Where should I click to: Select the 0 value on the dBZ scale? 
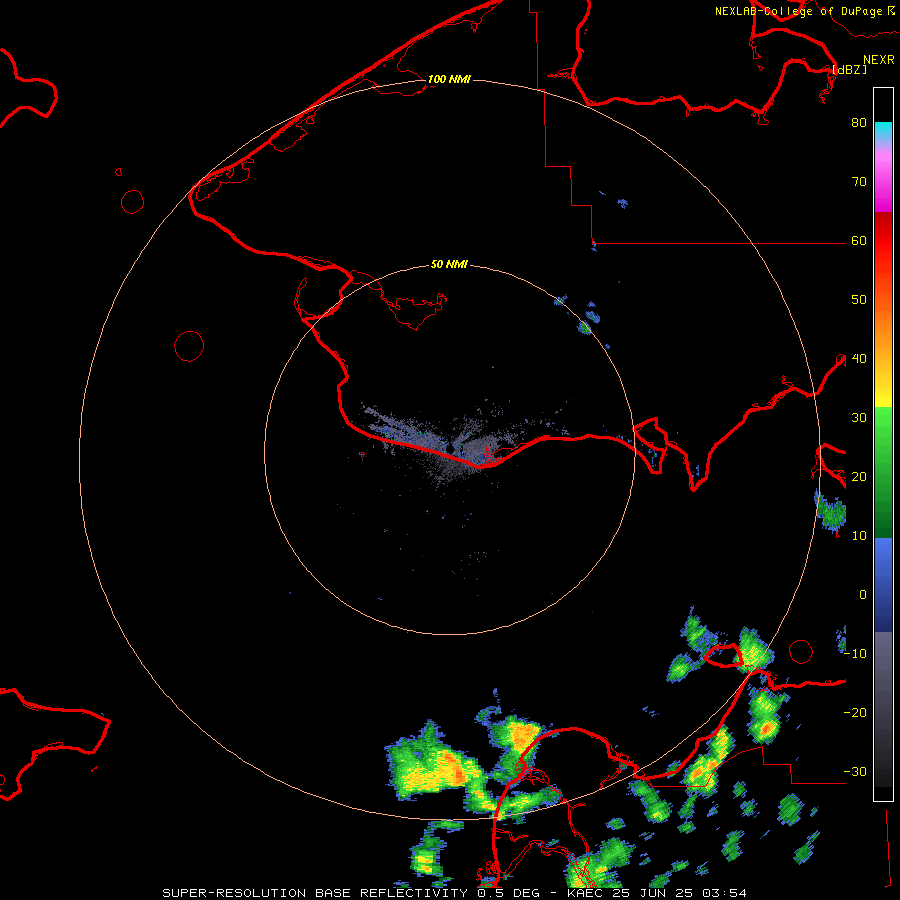pyautogui.click(x=863, y=595)
